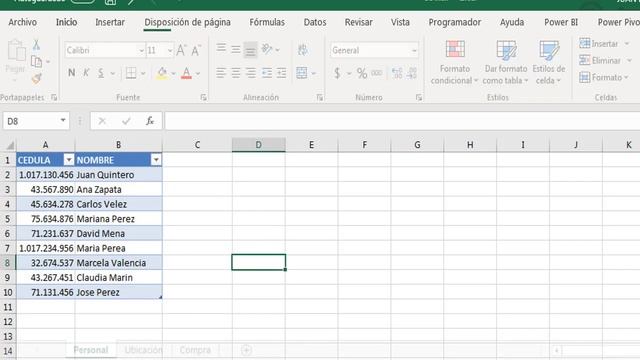The image size is (640, 360).
Task: Select the Compra sheet tab
Action: pos(195,350)
